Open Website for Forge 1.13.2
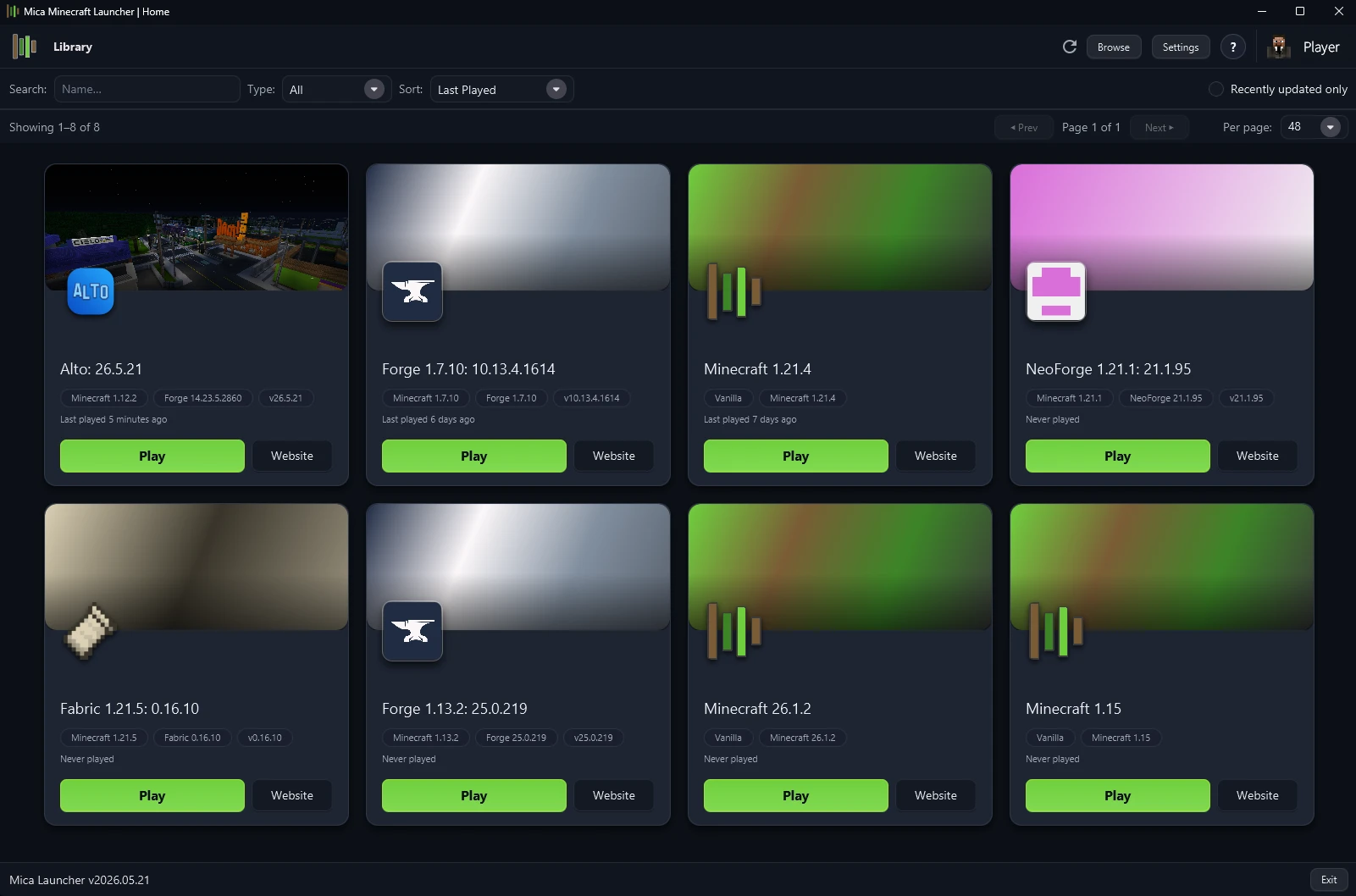 pyautogui.click(x=614, y=795)
